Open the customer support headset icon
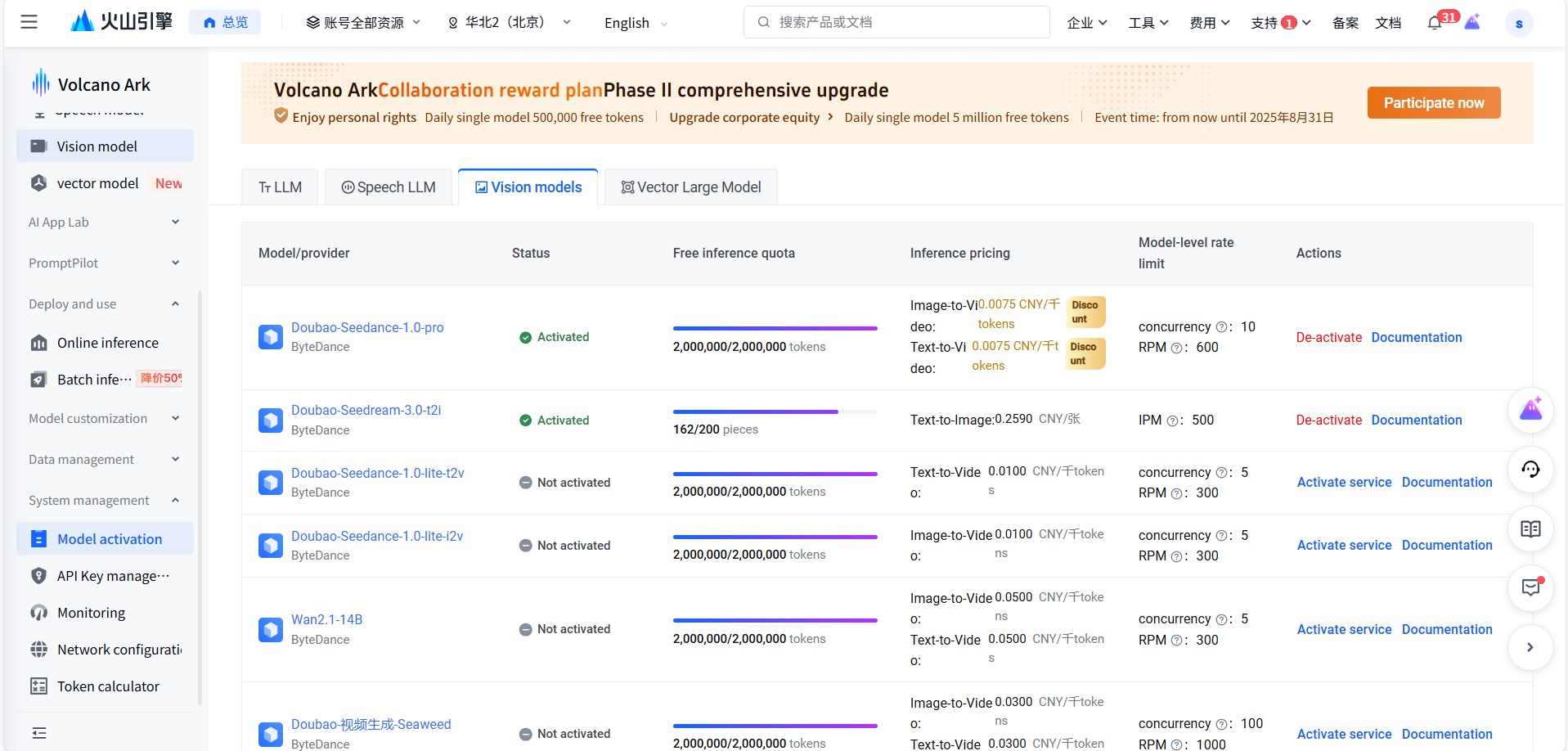 [x=1530, y=470]
